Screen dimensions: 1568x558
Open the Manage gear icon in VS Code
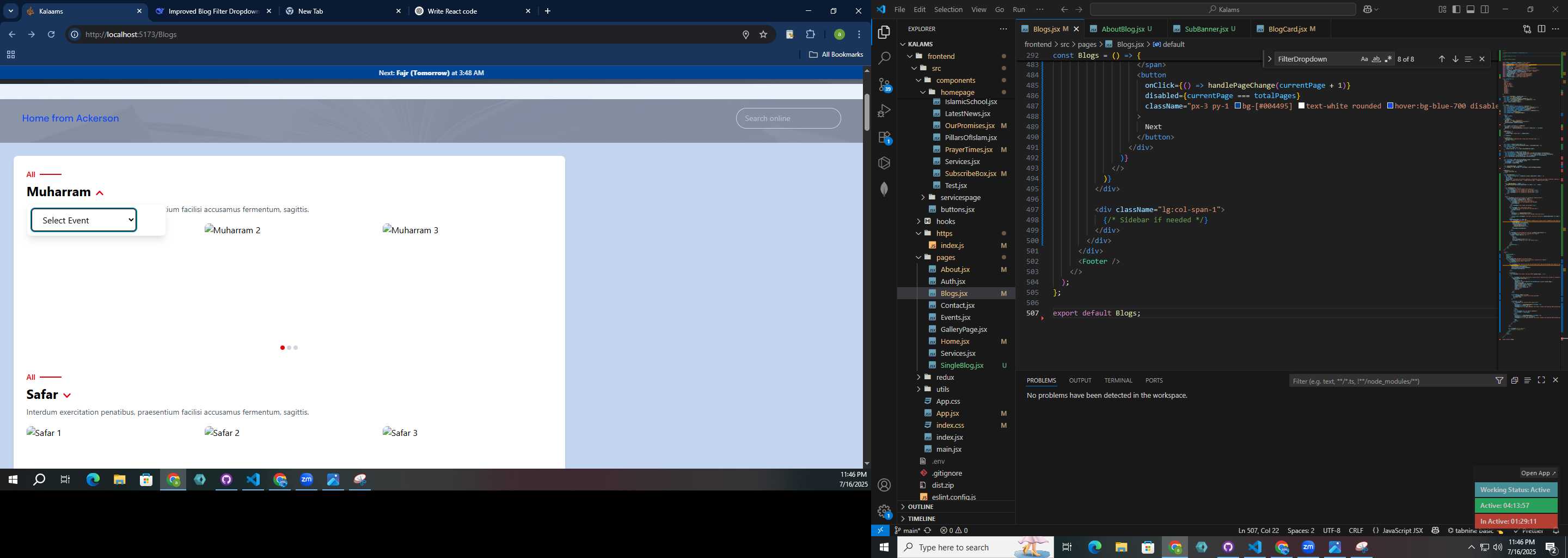(884, 511)
